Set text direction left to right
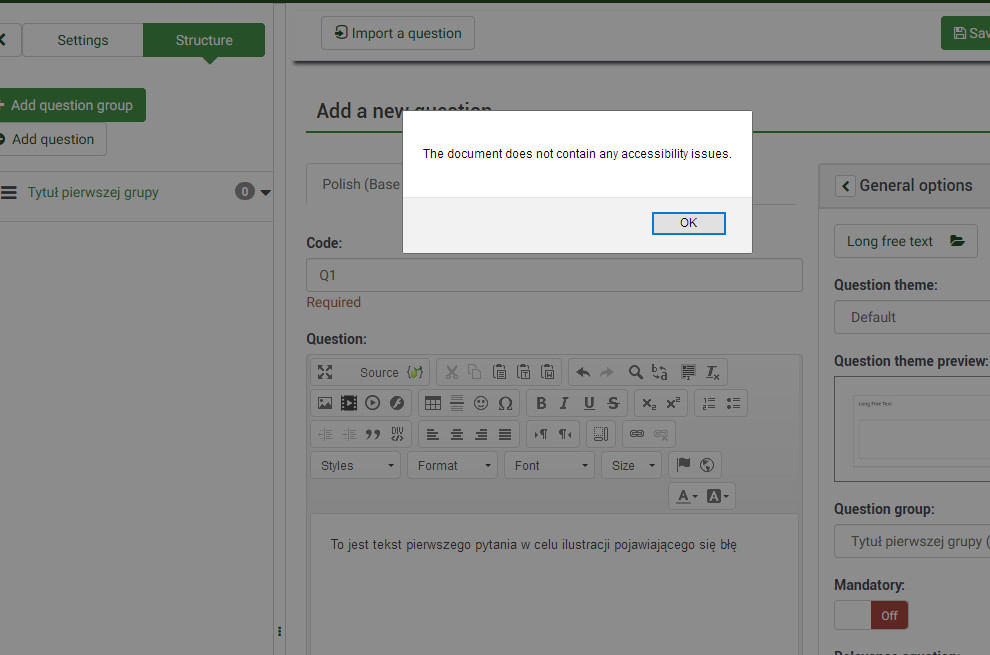Viewport: 990px width, 655px height. tap(540, 434)
